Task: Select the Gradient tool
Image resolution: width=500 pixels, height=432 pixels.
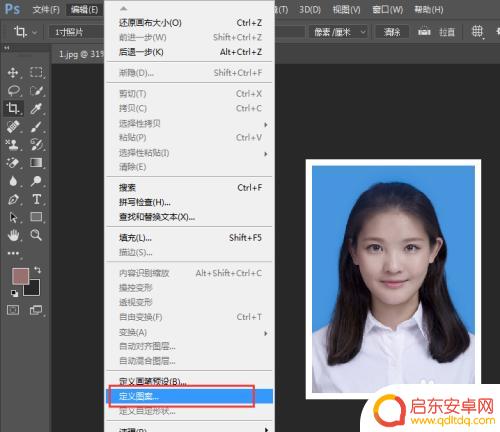Action: pyautogui.click(x=36, y=163)
